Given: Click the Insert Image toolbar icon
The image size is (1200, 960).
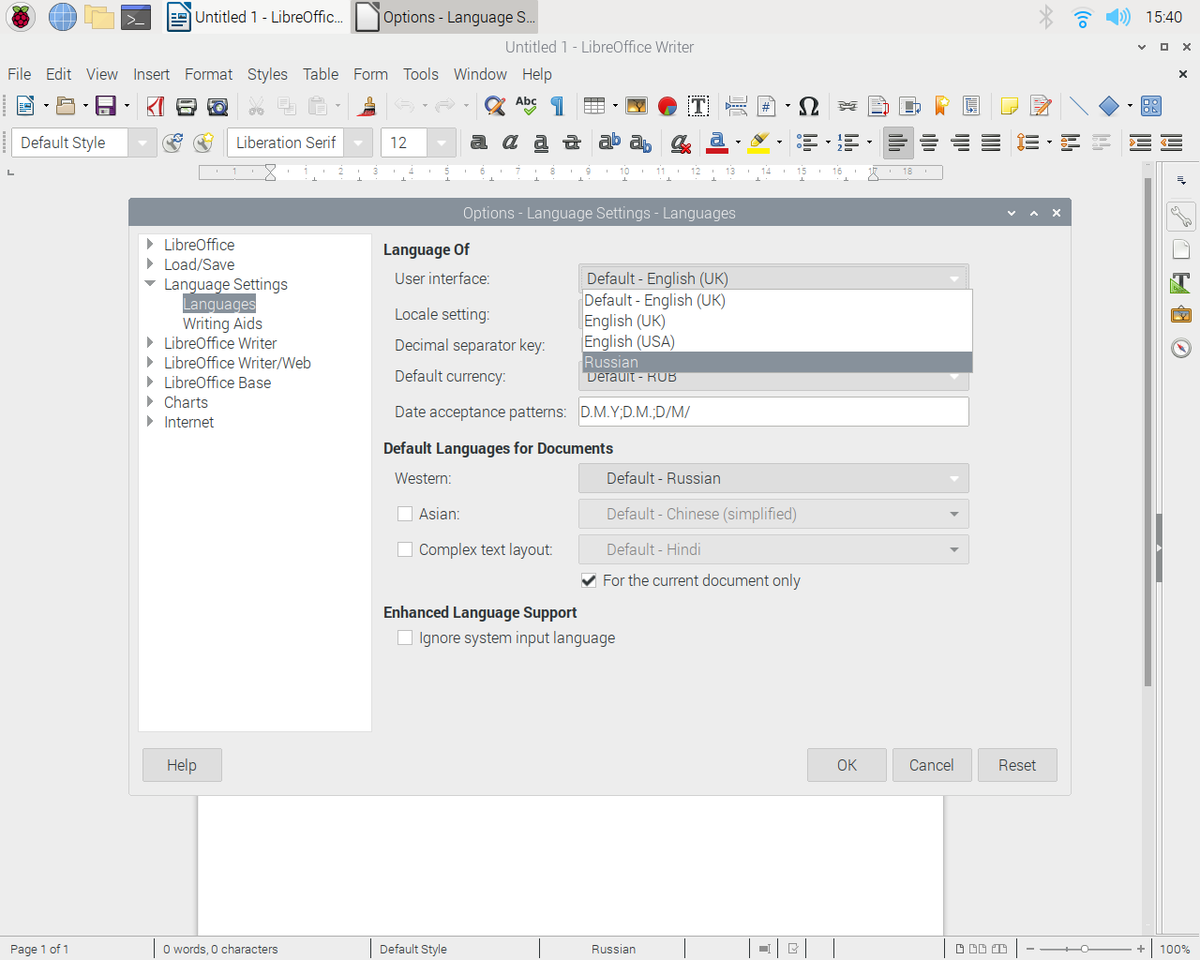Looking at the screenshot, I should 636,106.
